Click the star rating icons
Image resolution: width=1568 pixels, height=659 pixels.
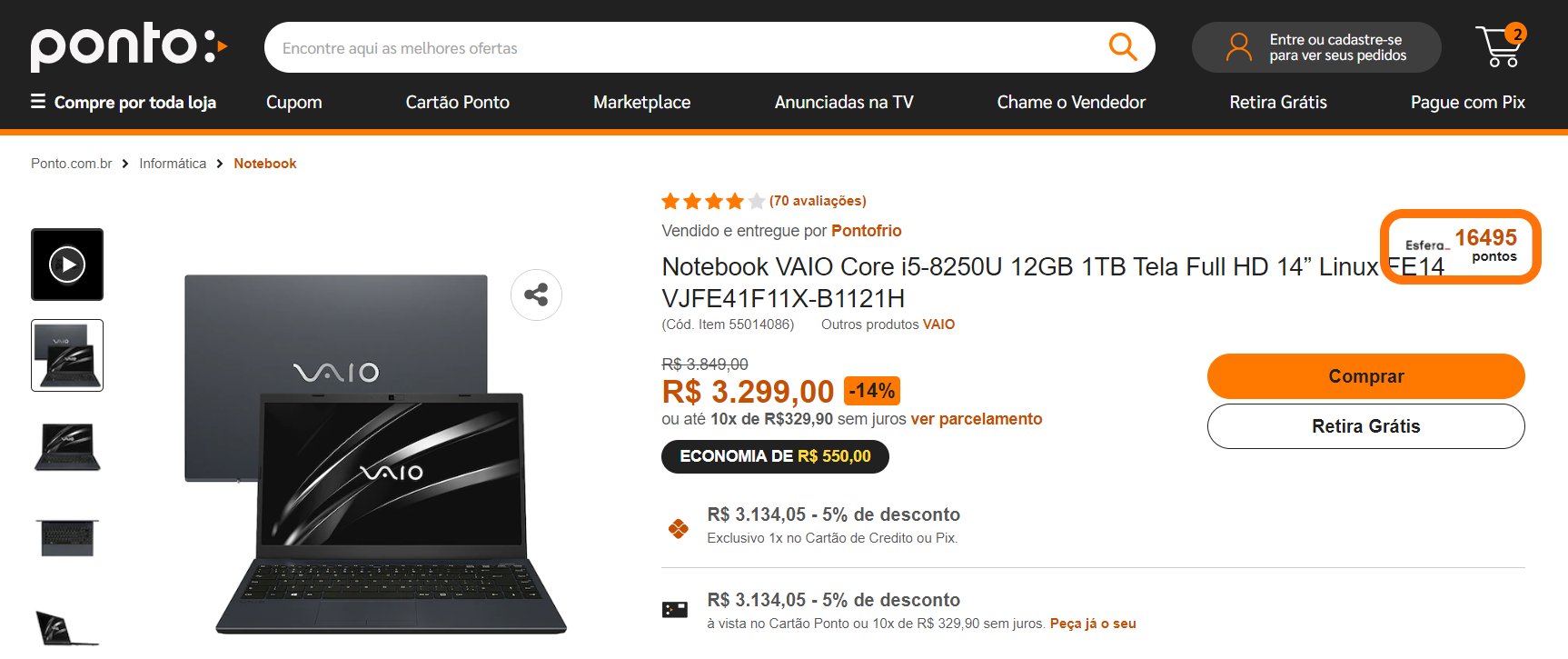(713, 201)
